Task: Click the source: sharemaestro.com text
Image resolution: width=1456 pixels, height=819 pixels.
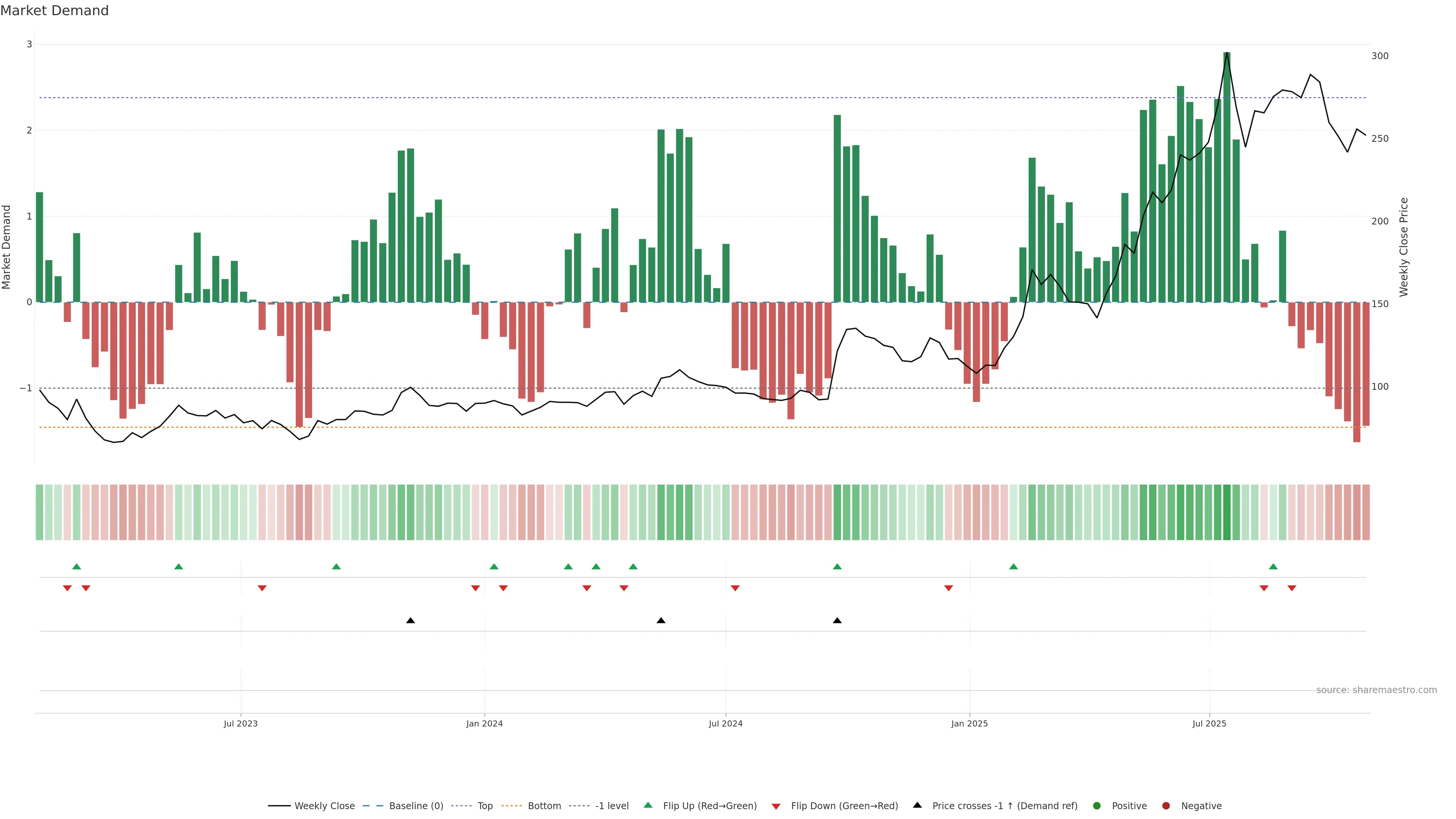Action: [x=1376, y=690]
